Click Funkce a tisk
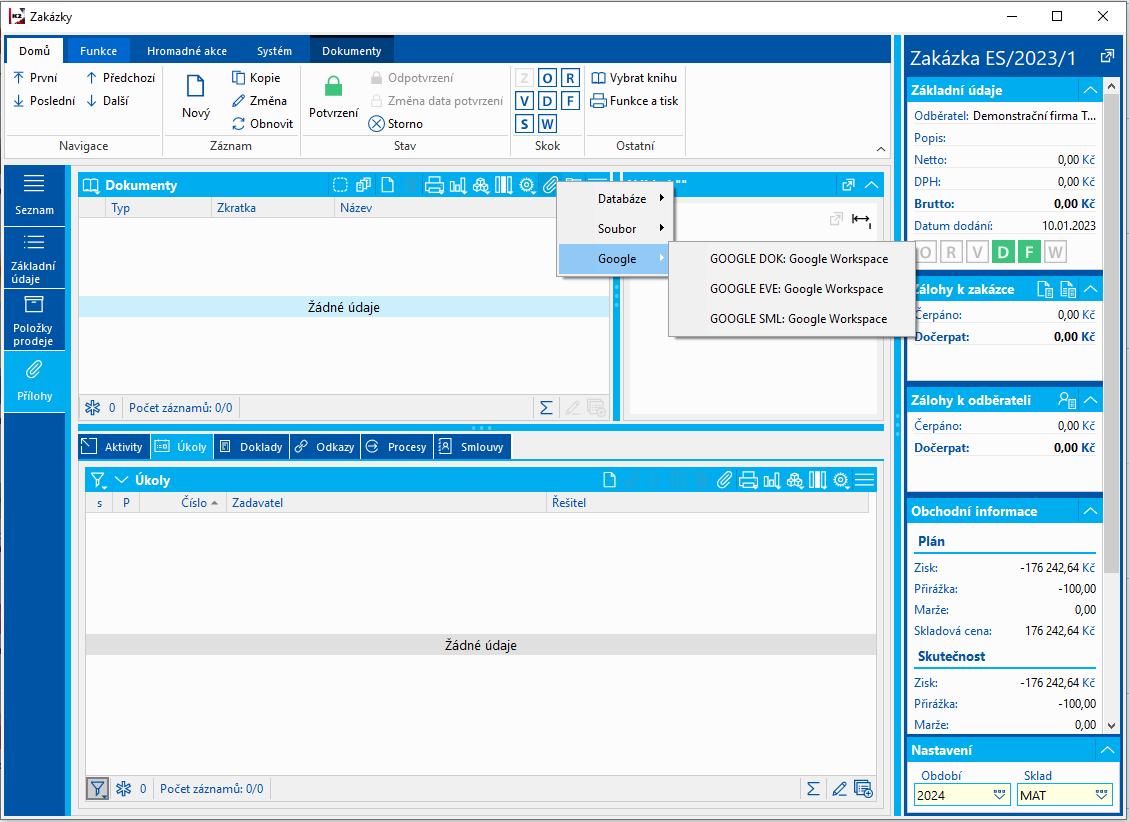1129x822 pixels. coord(634,101)
